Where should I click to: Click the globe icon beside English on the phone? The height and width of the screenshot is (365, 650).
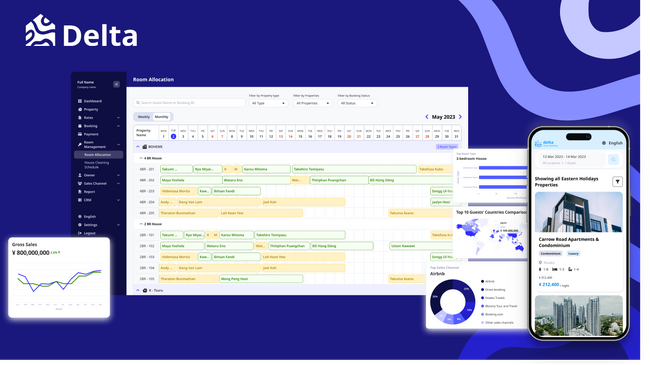point(604,143)
